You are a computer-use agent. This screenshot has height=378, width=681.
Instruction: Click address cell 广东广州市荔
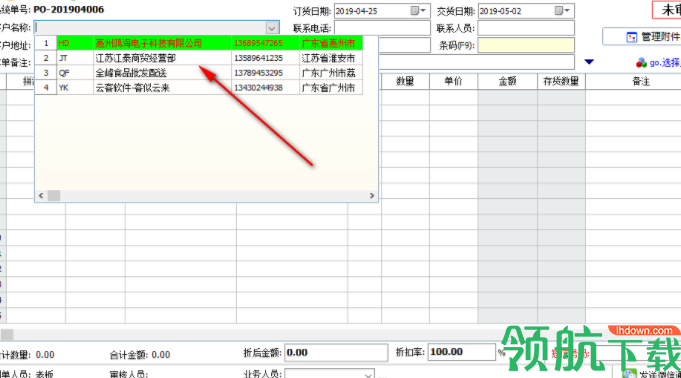click(x=331, y=73)
